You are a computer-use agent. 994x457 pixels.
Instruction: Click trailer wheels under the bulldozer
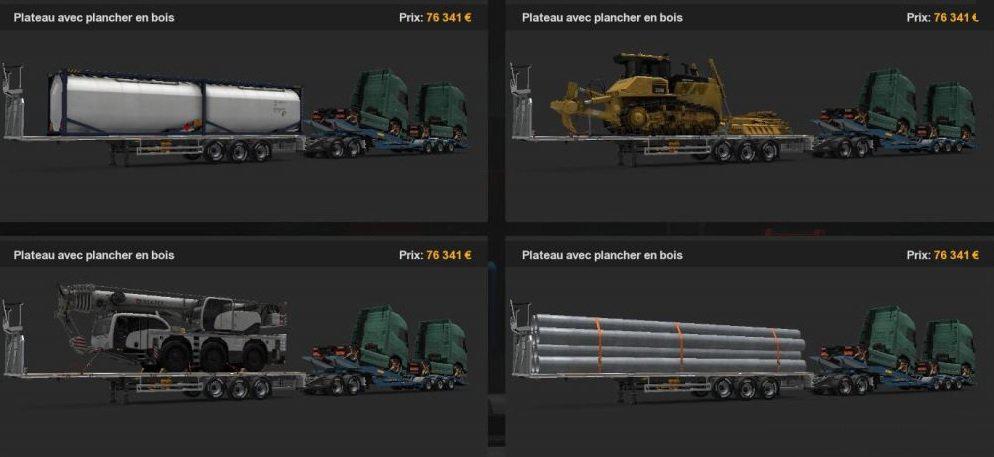(746, 151)
